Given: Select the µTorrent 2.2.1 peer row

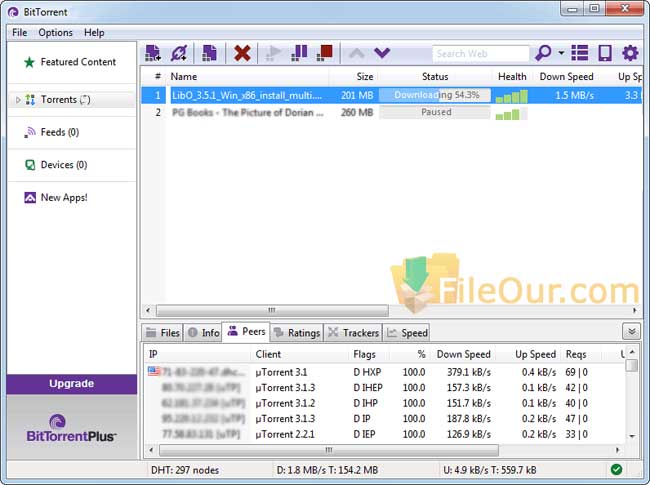Looking at the screenshot, I should (x=385, y=434).
